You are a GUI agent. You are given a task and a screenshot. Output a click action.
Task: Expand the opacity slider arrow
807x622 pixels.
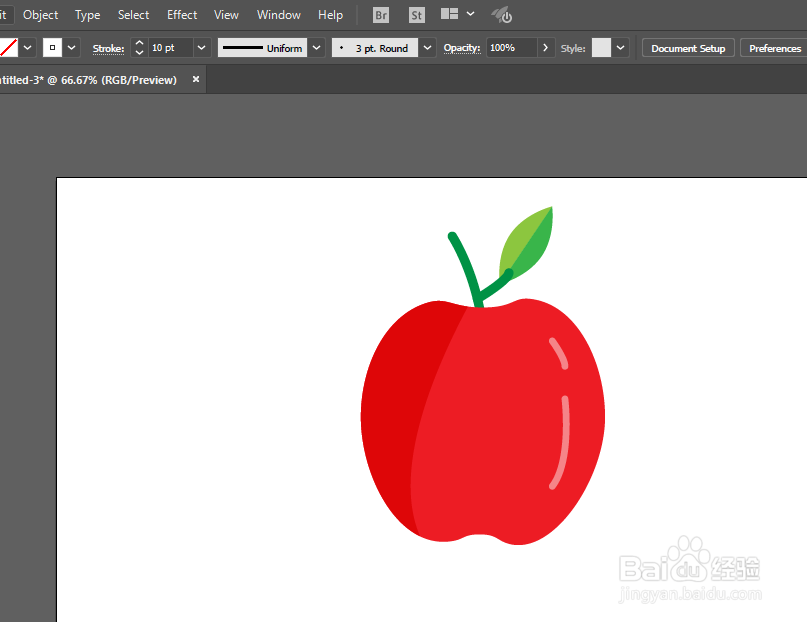point(546,48)
